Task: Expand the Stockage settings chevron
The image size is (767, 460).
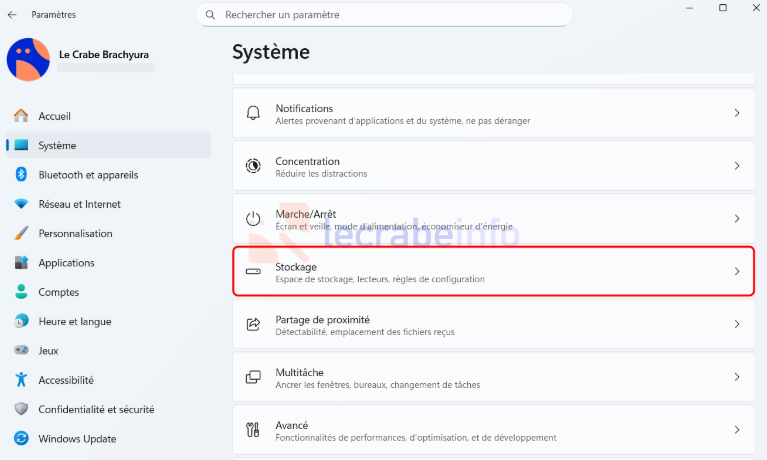Action: [x=737, y=272]
